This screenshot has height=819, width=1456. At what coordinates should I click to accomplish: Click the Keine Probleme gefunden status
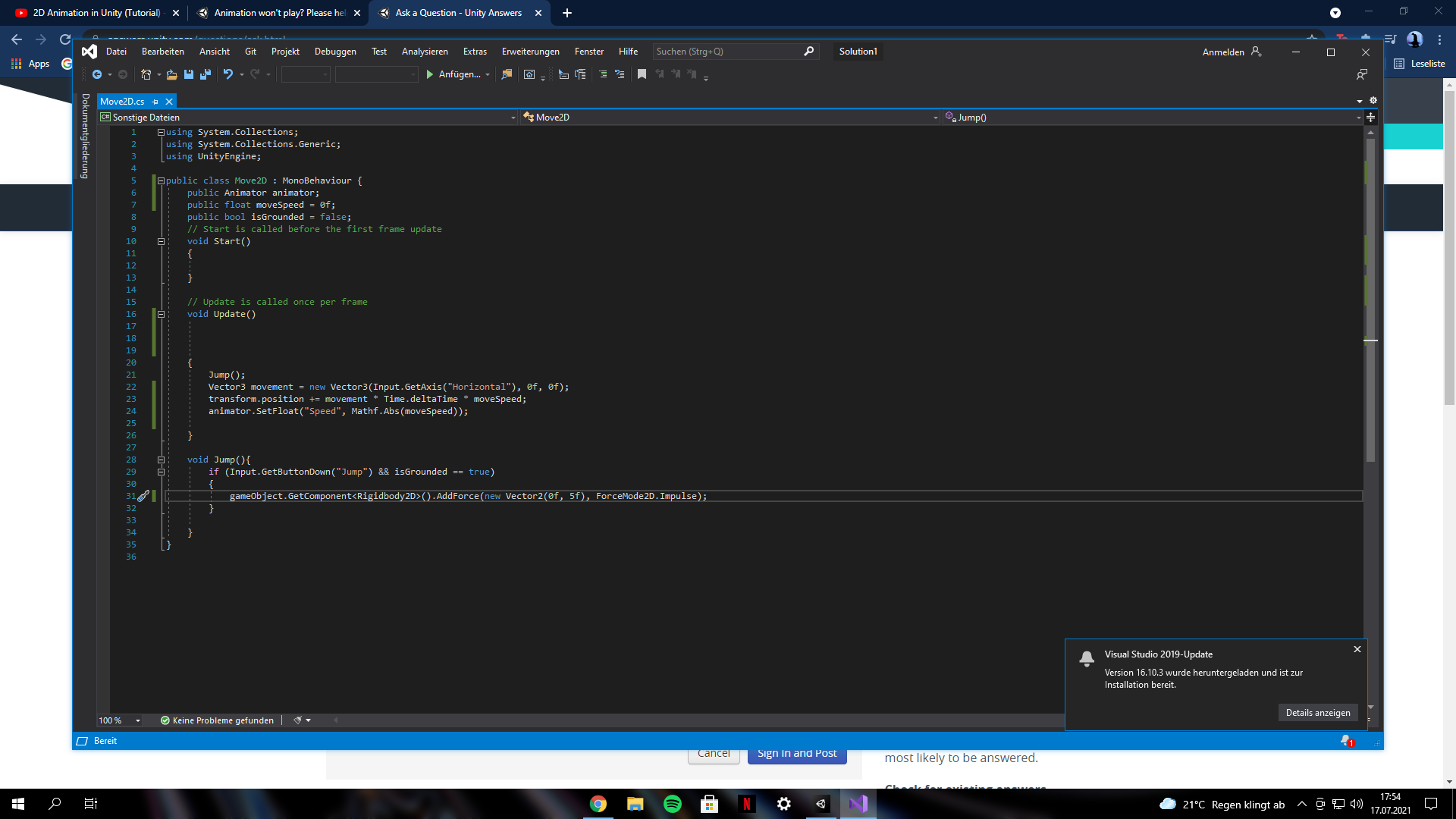tap(217, 720)
